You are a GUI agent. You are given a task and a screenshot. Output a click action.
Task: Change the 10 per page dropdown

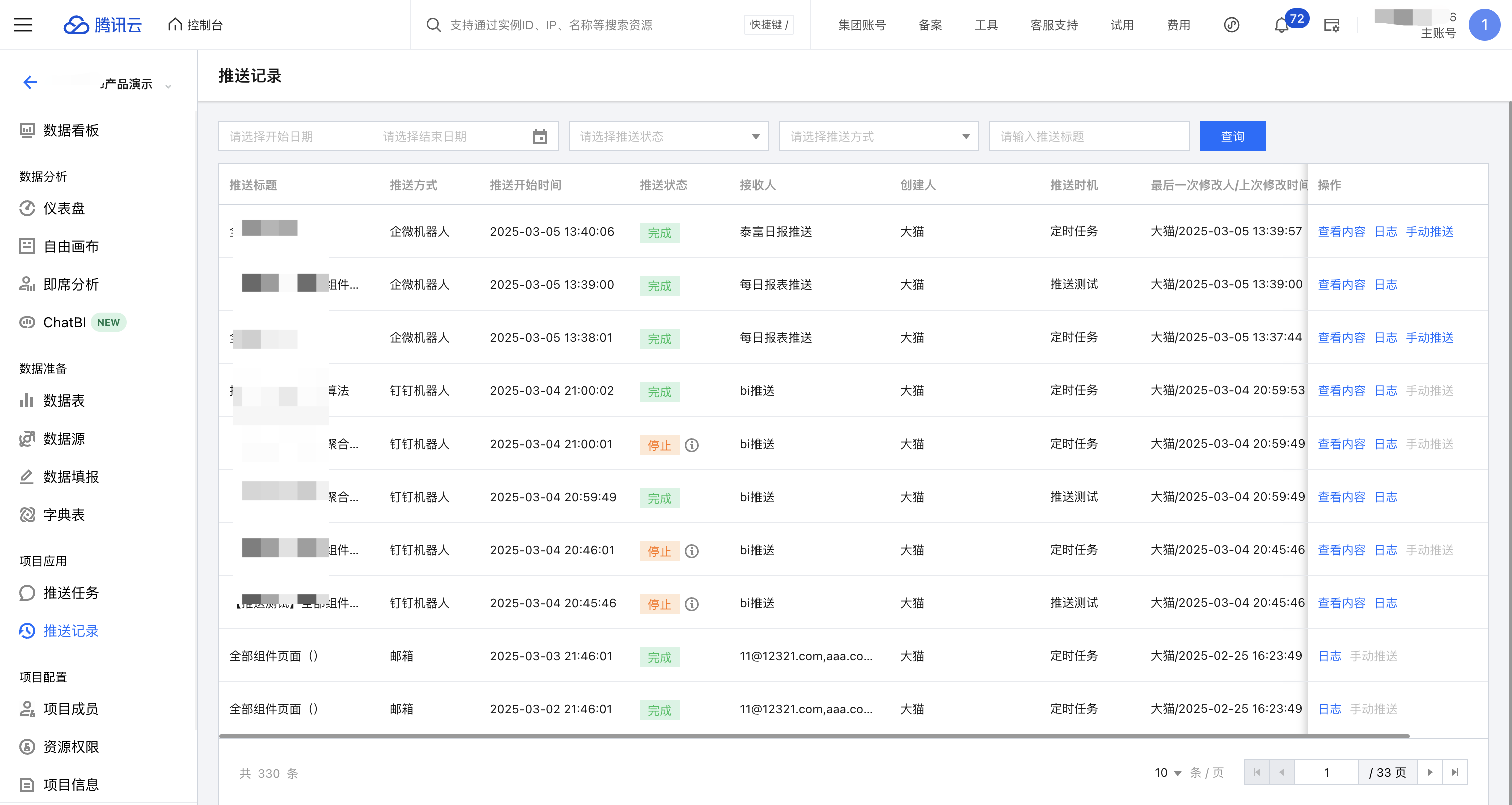(1167, 773)
